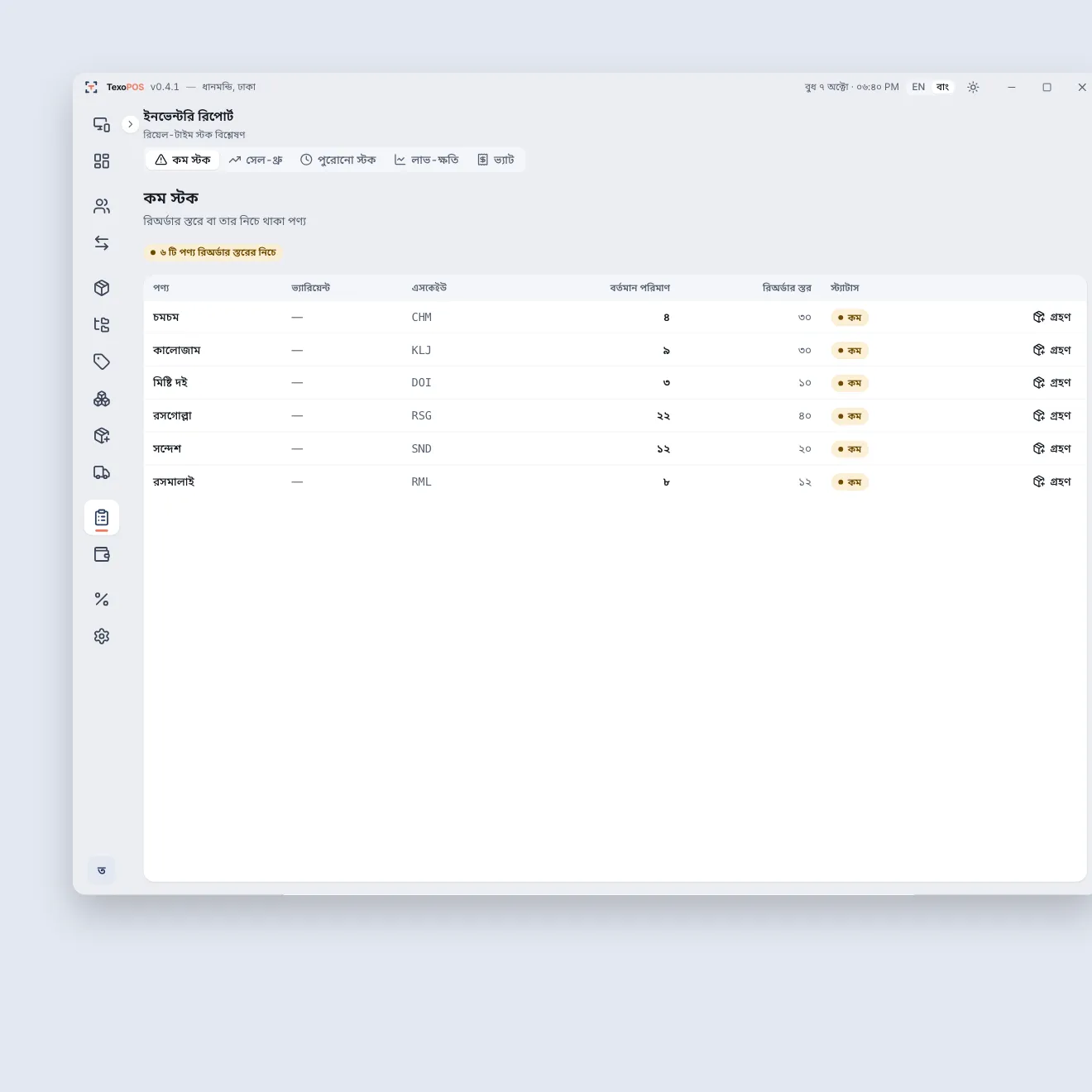
Task: Click the SKU code DOI
Action: point(422,382)
